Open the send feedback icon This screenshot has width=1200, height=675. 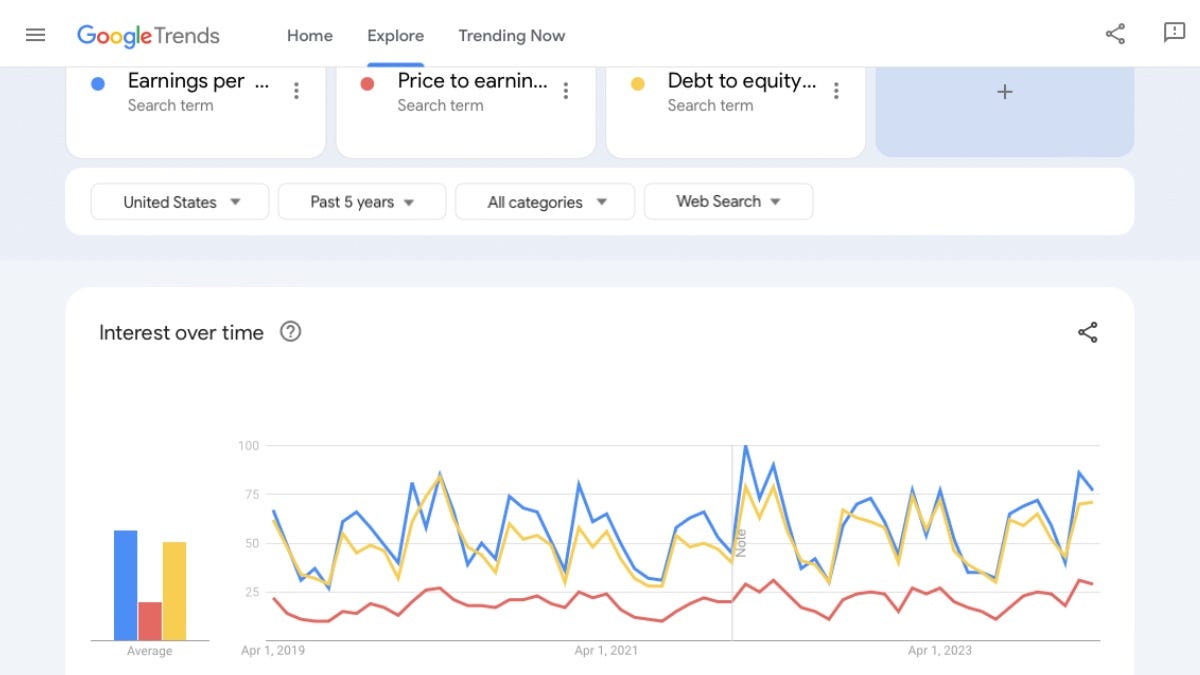coord(1174,33)
